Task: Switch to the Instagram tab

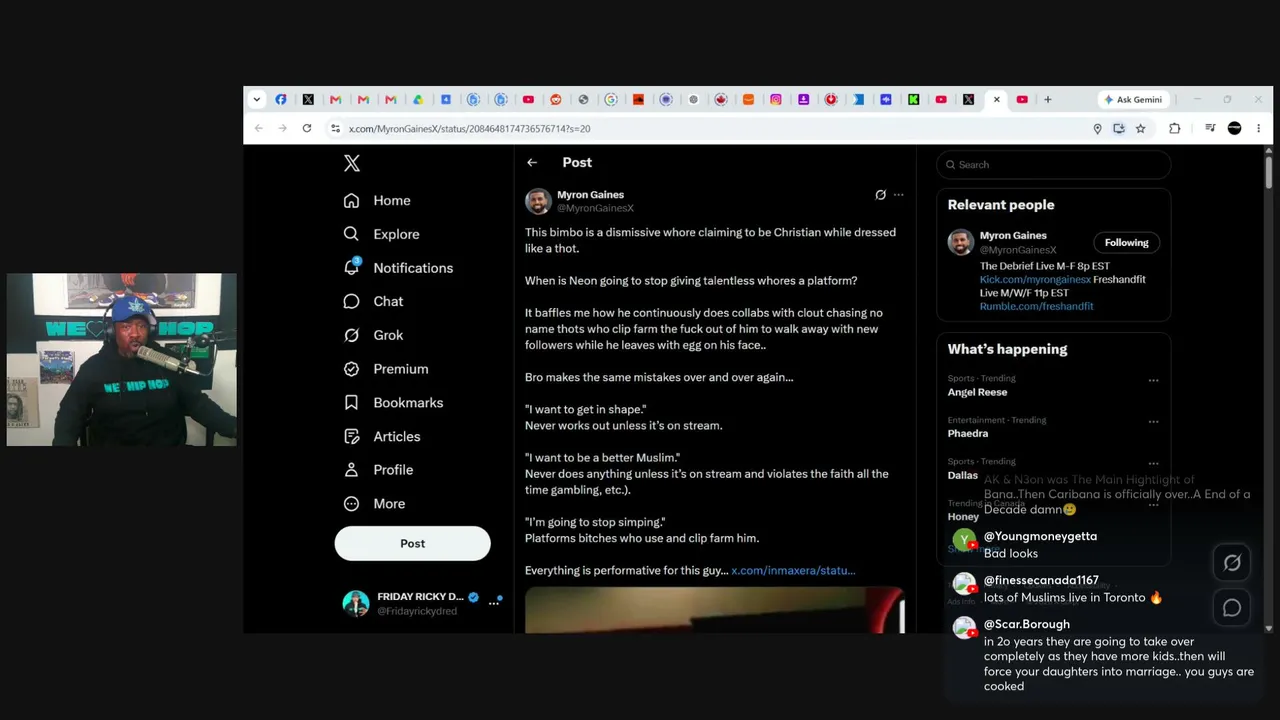Action: [x=776, y=99]
